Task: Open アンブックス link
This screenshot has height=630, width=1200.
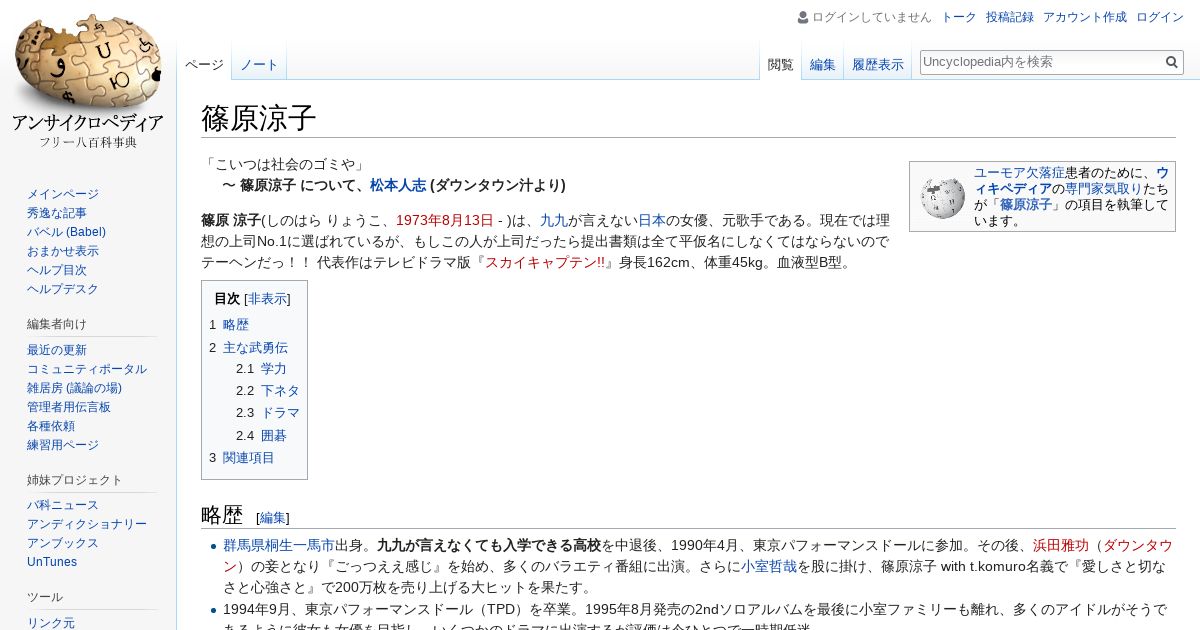Action: tap(63, 543)
